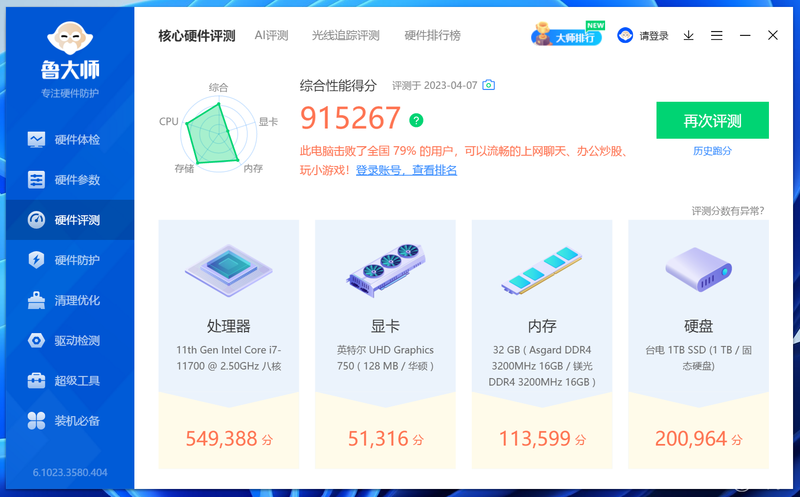The image size is (800, 497).
Task: Switch to the 光线追踪评测 tab
Action: click(x=345, y=35)
